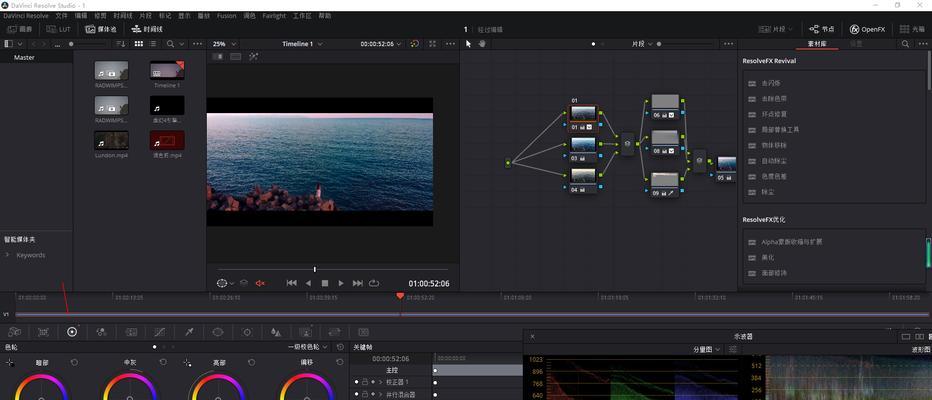Click the media pool search magnifier
This screenshot has height=400, width=932.
point(171,44)
